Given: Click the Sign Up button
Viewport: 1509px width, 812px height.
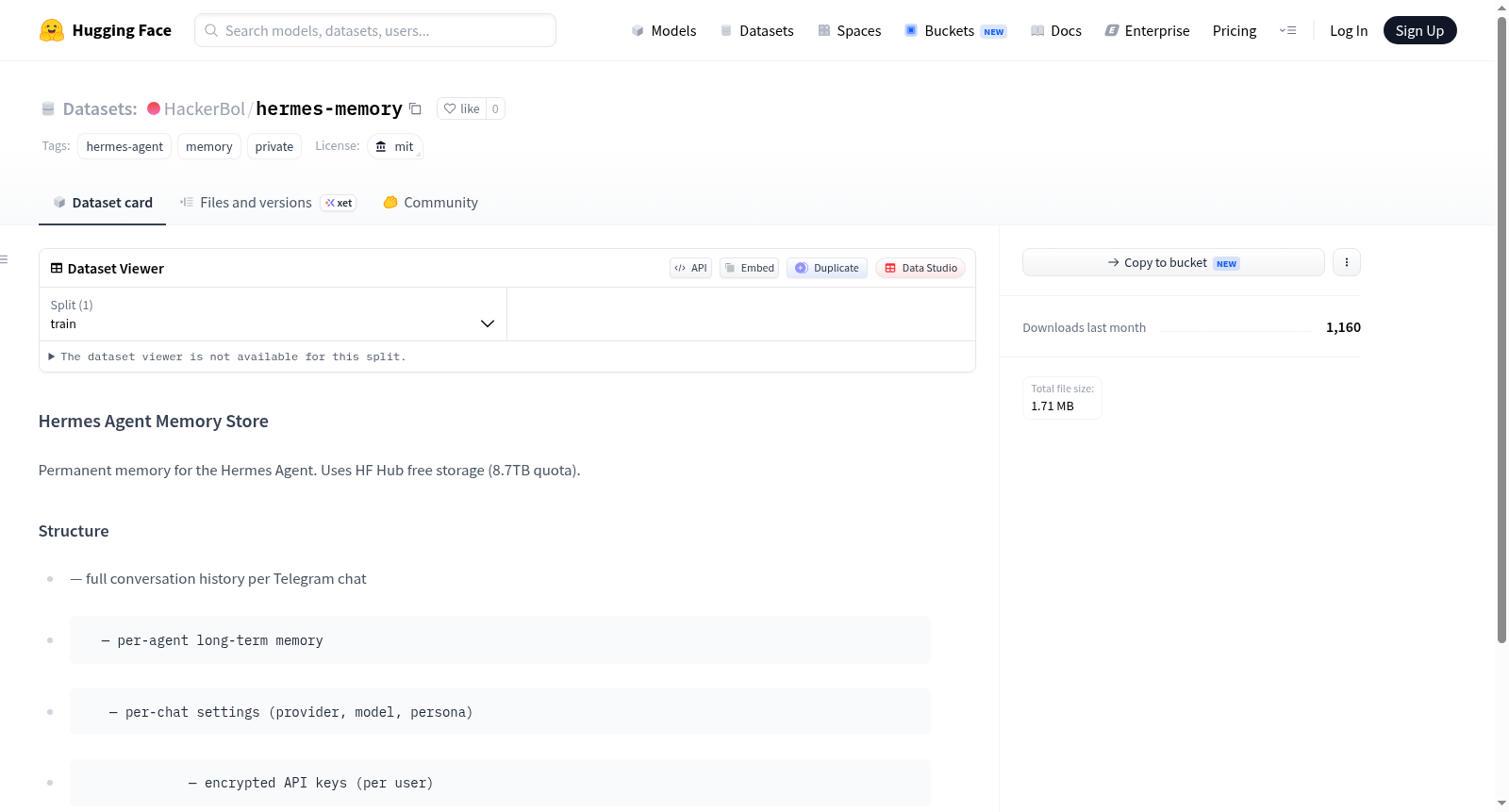Looking at the screenshot, I should click(1419, 30).
